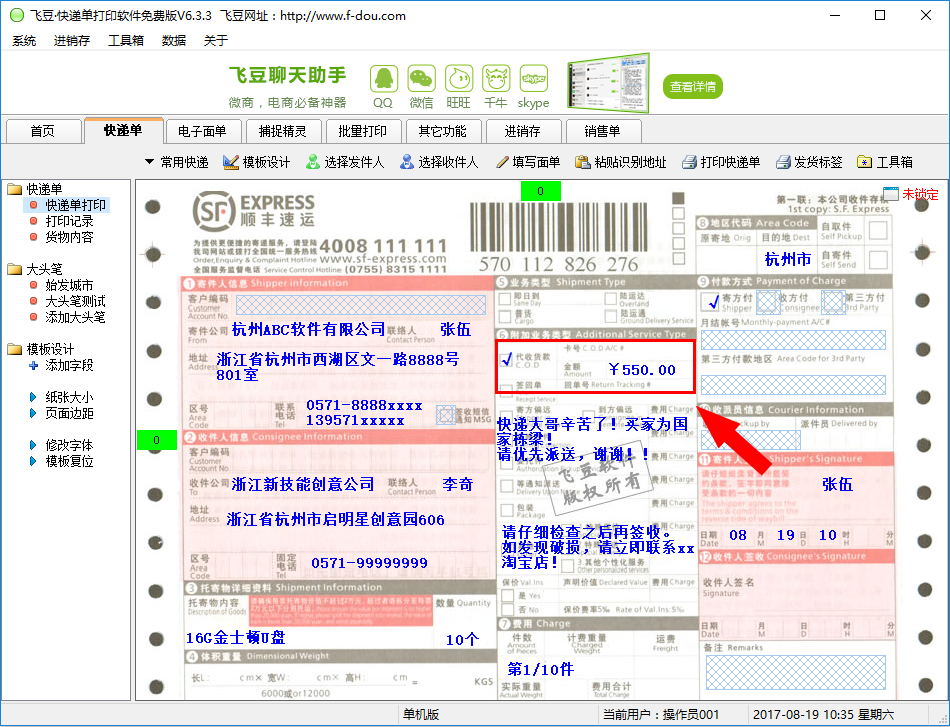Click the WeChat (微信) icon
Image resolution: width=950 pixels, height=727 pixels.
[422, 79]
